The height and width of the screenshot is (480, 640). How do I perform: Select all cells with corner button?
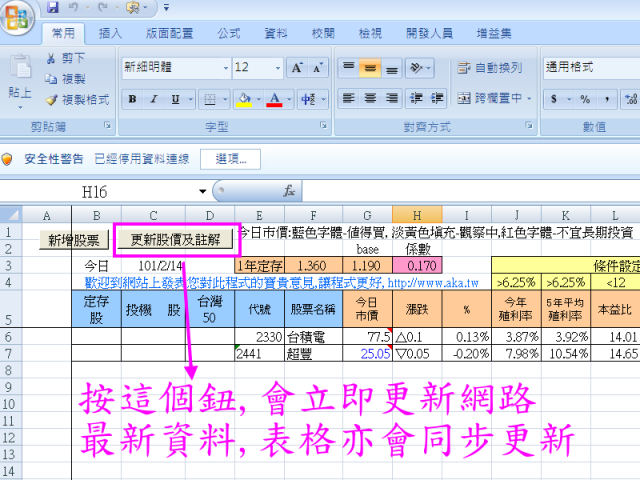tap(11, 215)
